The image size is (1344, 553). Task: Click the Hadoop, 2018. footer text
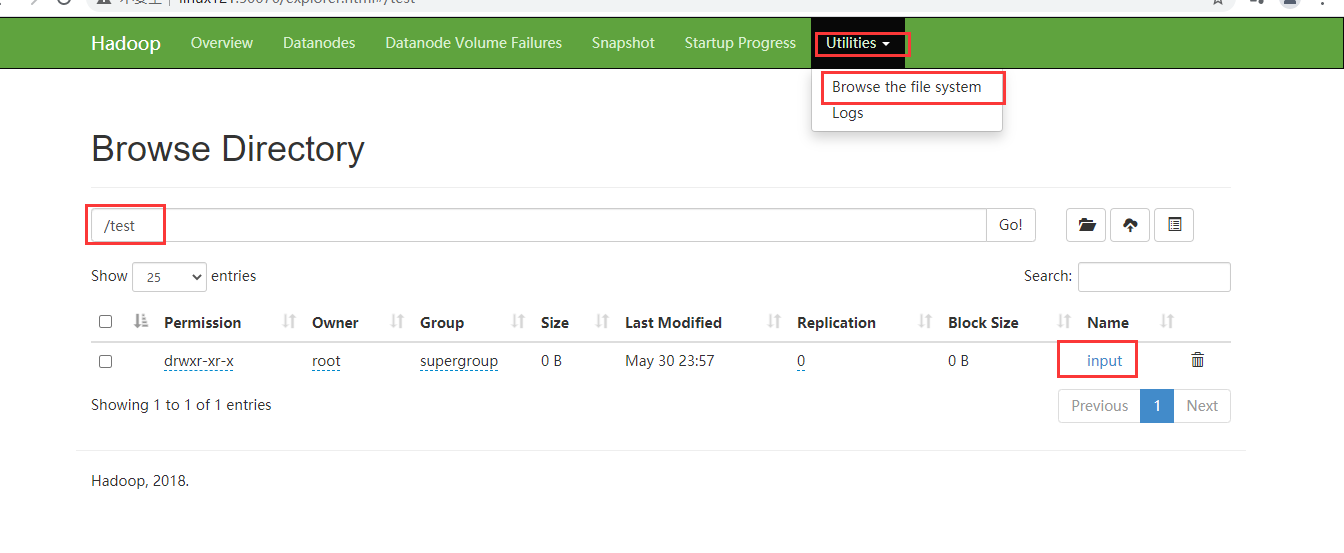pos(140,481)
